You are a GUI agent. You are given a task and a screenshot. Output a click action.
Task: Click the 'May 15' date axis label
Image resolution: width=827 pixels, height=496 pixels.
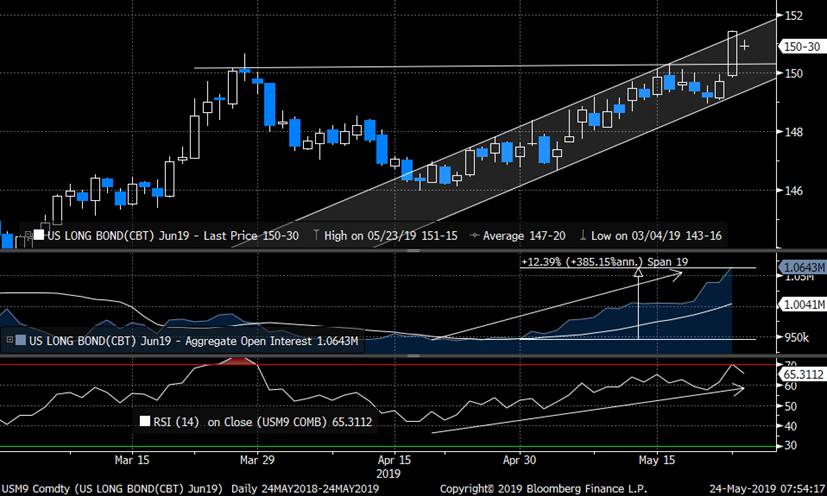coord(657,460)
